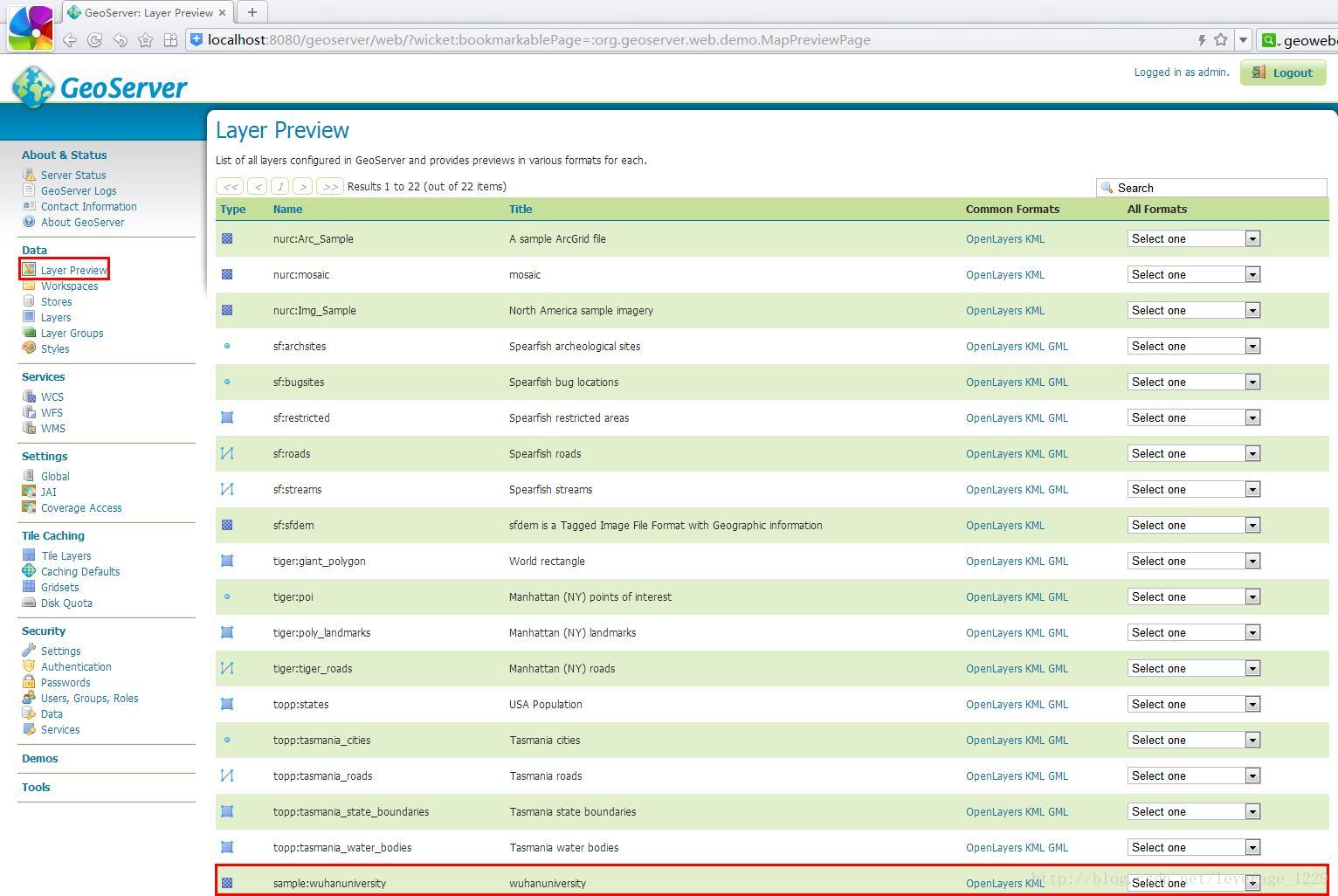This screenshot has height=896, width=1338.
Task: Expand the Demos sidebar section
Action: point(39,758)
